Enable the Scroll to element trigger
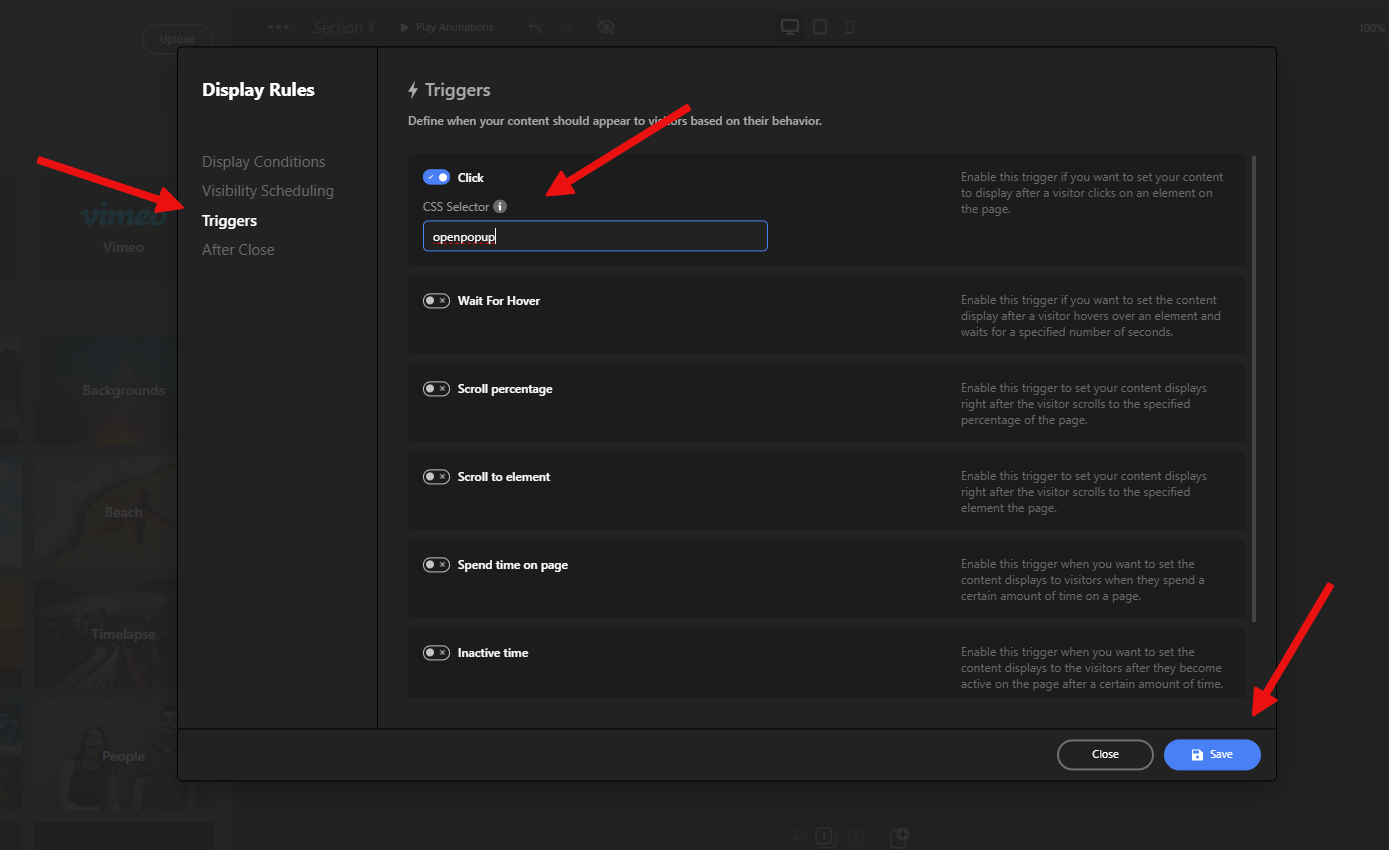This screenshot has width=1389, height=850. tap(436, 476)
